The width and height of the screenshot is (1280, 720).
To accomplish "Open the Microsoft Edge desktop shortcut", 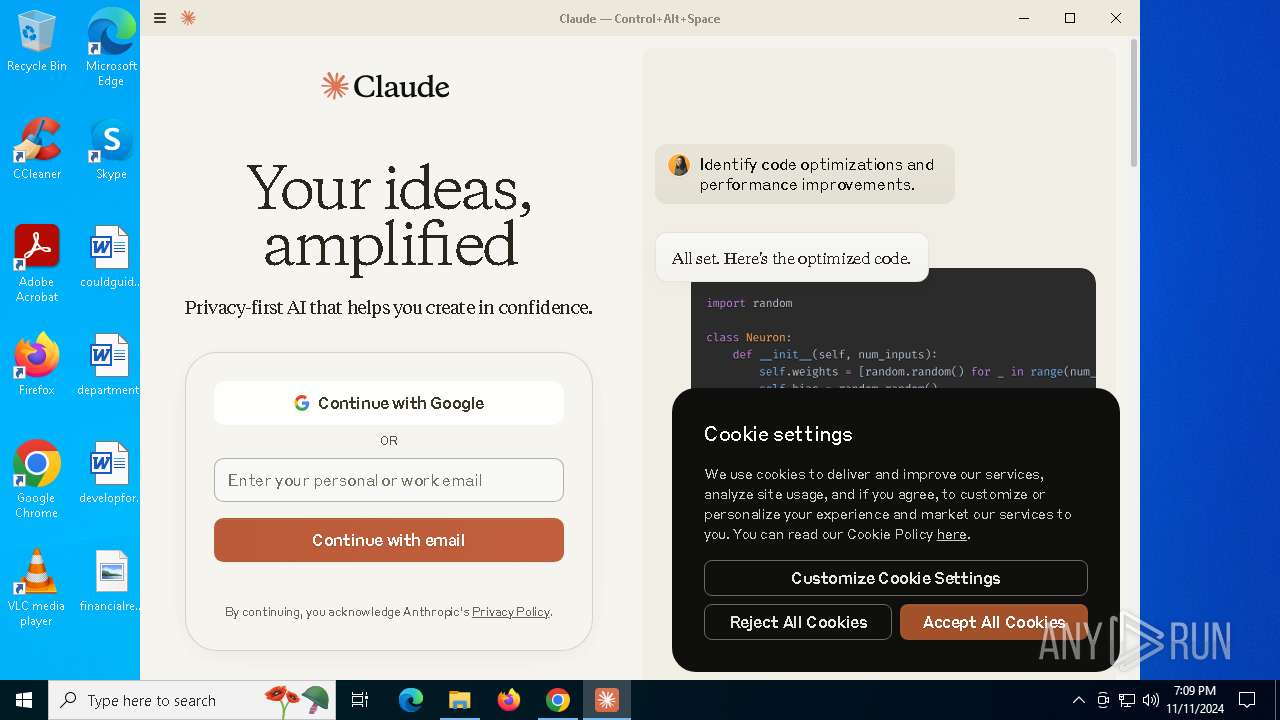I will (111, 47).
